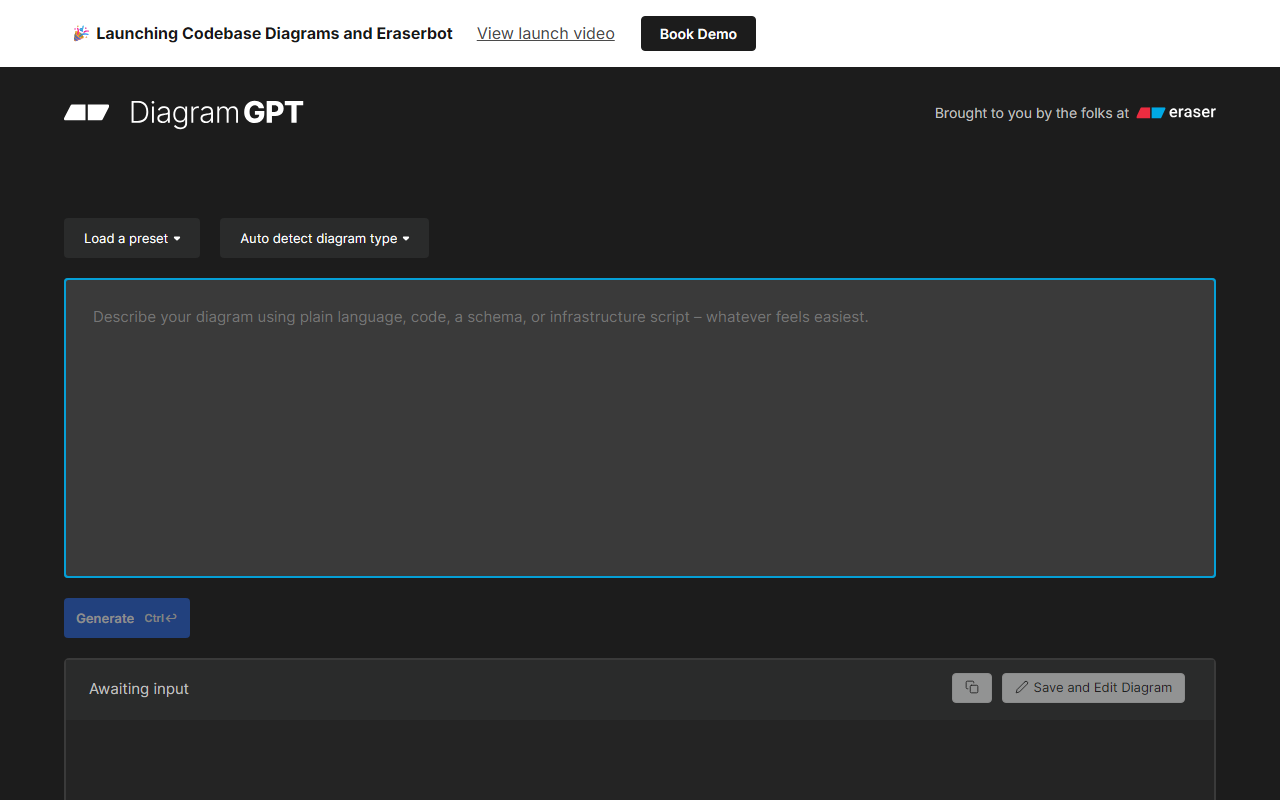This screenshot has height=800, width=1280.
Task: Expand the Auto detect diagram type dropdown
Action: coord(324,238)
